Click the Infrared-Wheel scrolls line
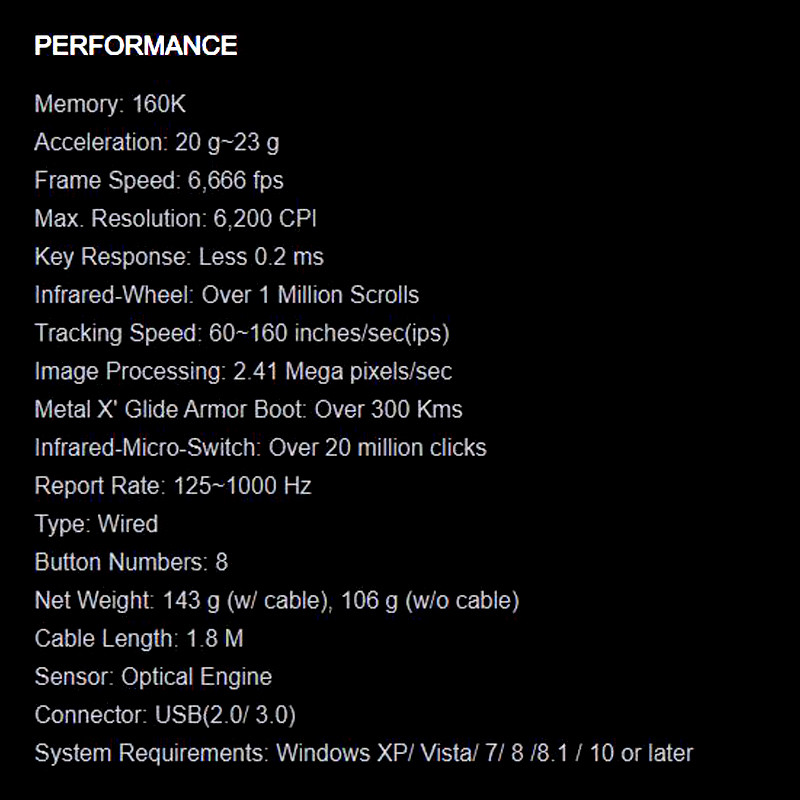 tap(227, 295)
